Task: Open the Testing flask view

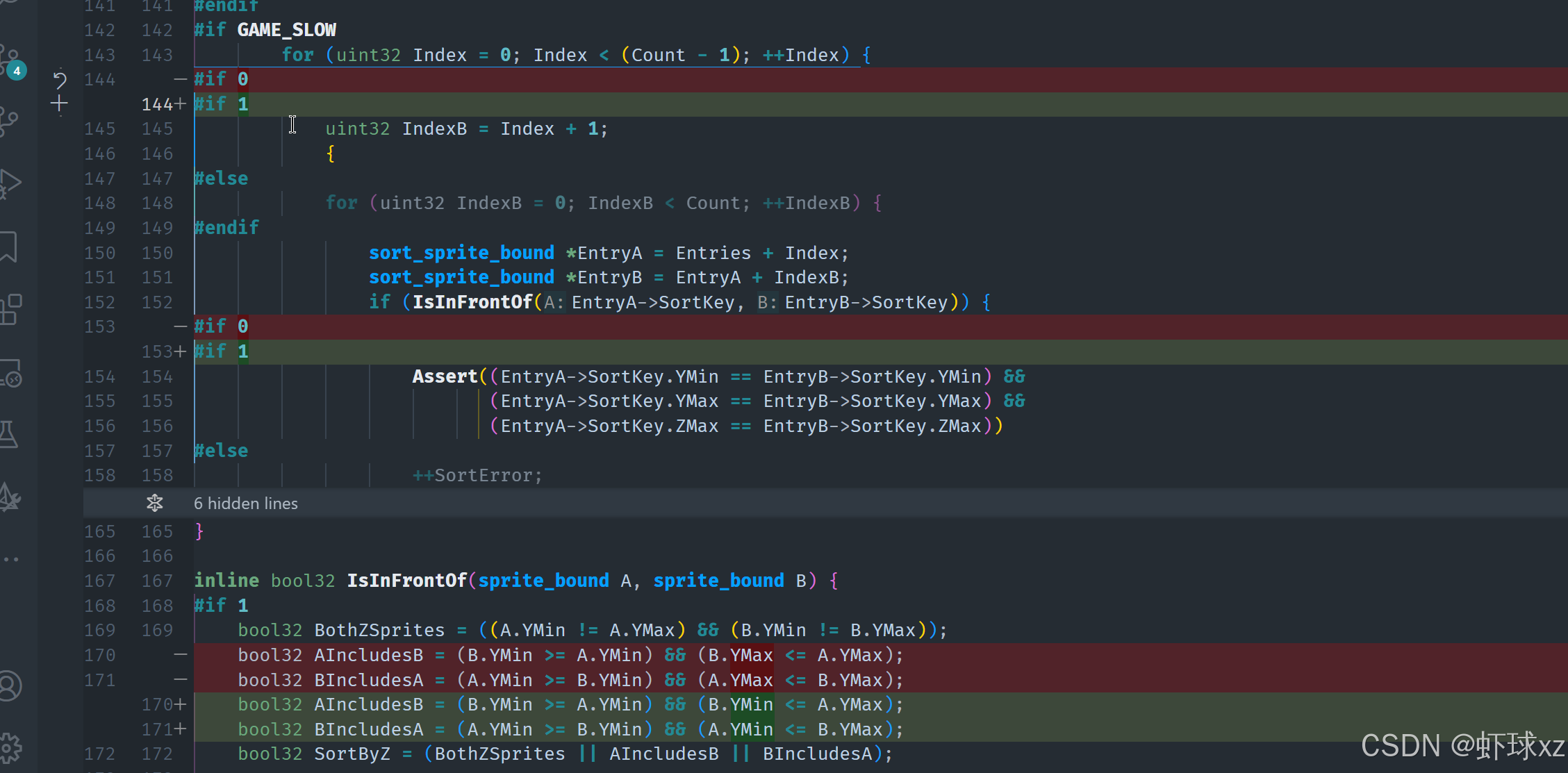Action: 8,434
